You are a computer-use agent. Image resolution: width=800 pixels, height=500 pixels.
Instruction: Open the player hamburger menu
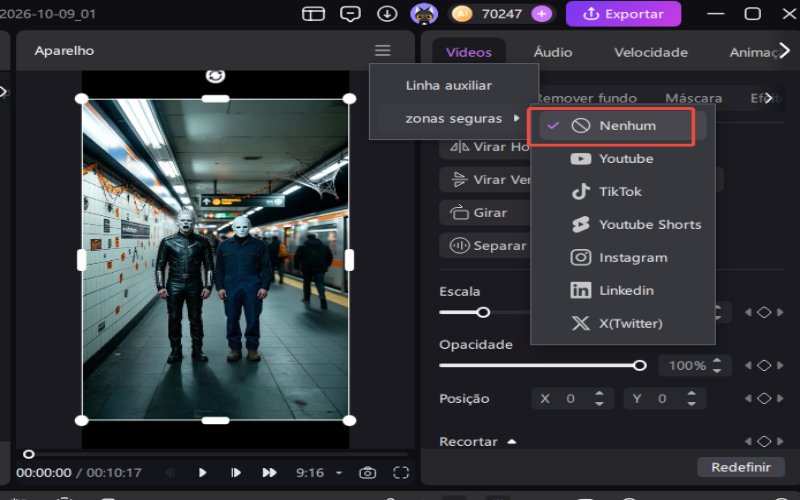383,50
